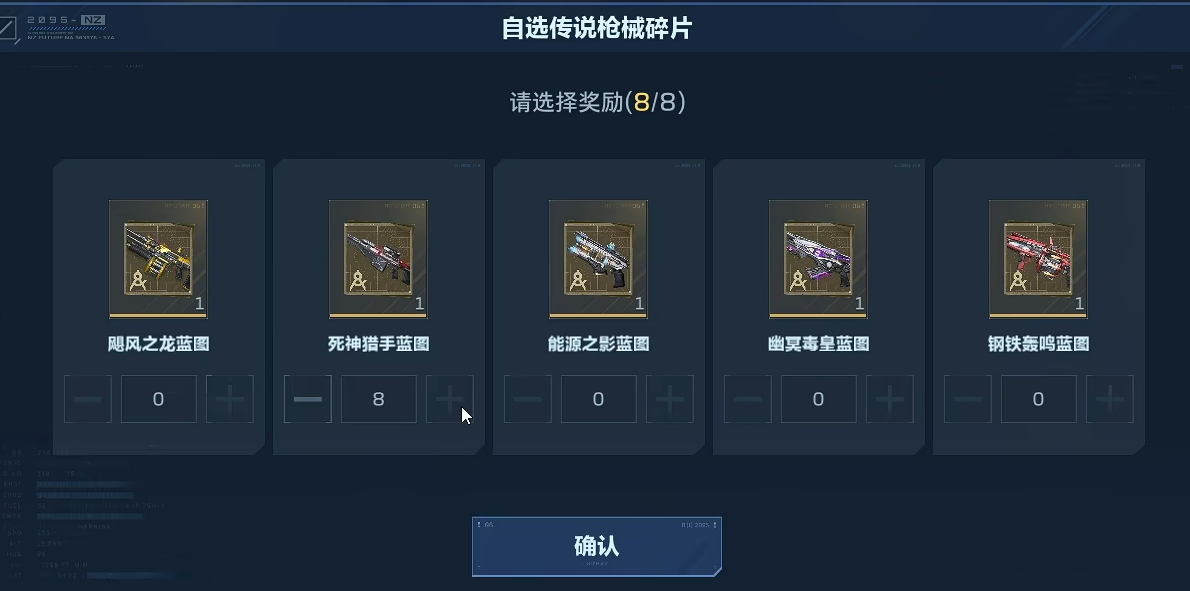Click the 钢铁轰鸣蓝图 quantity input field
The image size is (1190, 591).
point(1039,399)
